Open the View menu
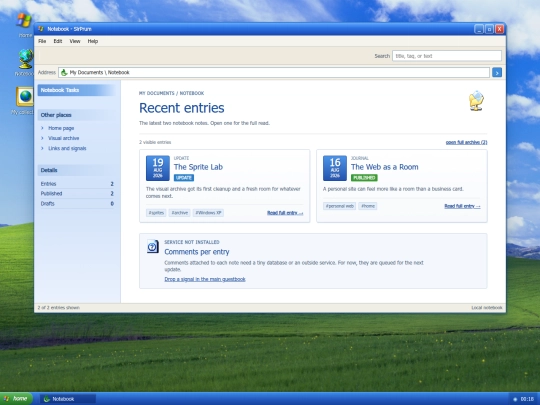Viewport: 540px width, 405px height. coord(75,41)
